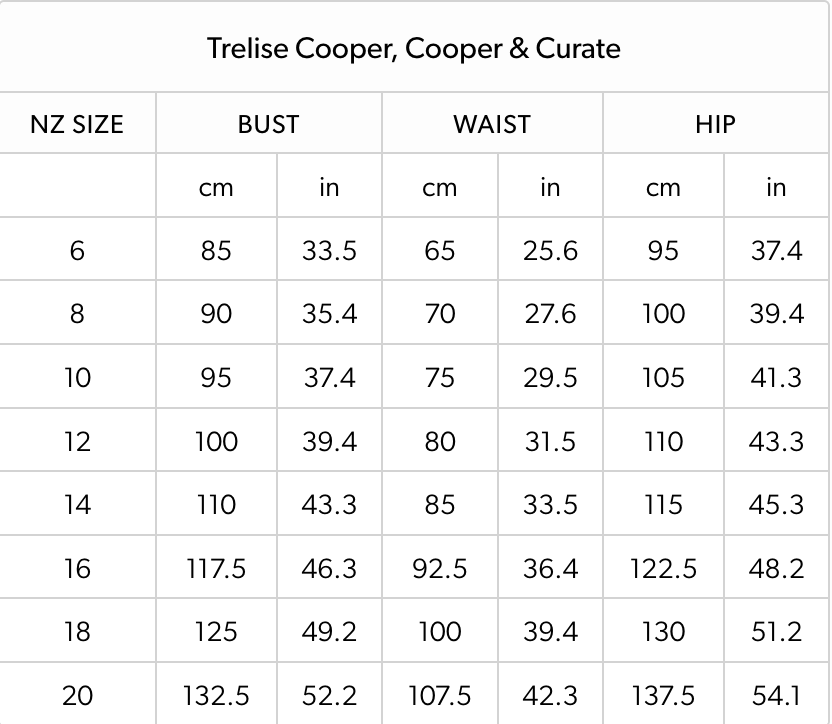This screenshot has height=724, width=832.
Task: Click the waist value 92.5 cm cell
Action: tap(439, 569)
